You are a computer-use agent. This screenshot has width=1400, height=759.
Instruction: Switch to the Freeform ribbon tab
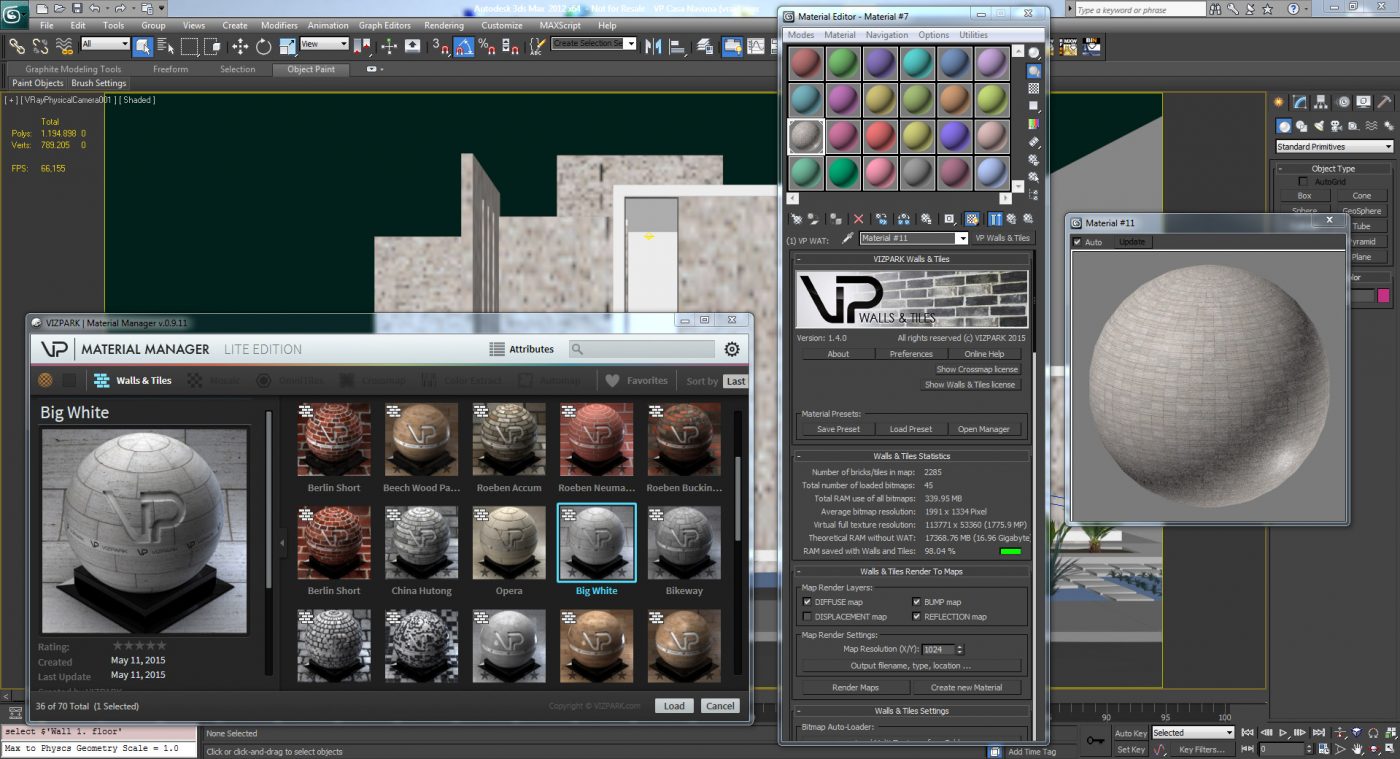pyautogui.click(x=170, y=69)
